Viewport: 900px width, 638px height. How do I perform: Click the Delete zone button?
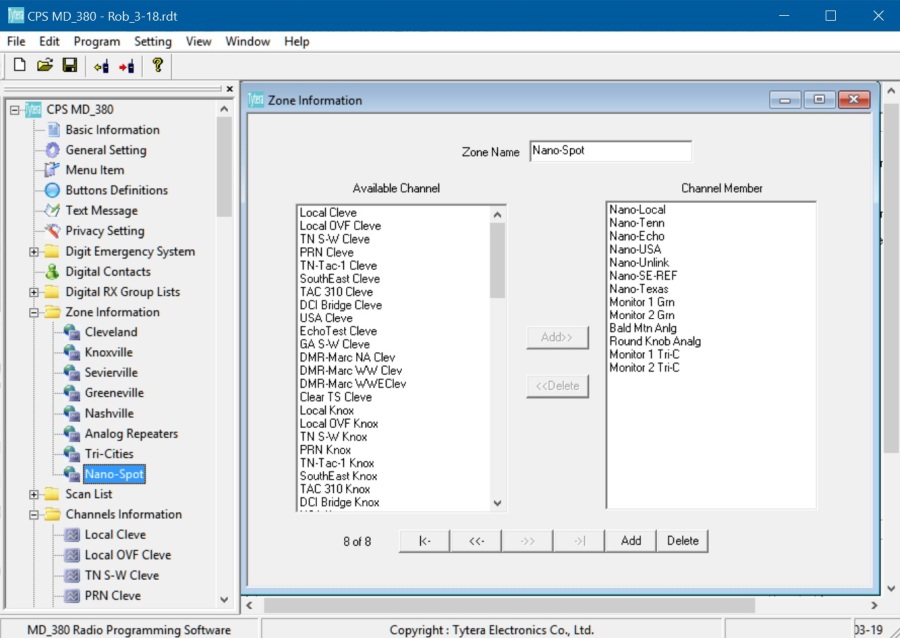tap(682, 541)
